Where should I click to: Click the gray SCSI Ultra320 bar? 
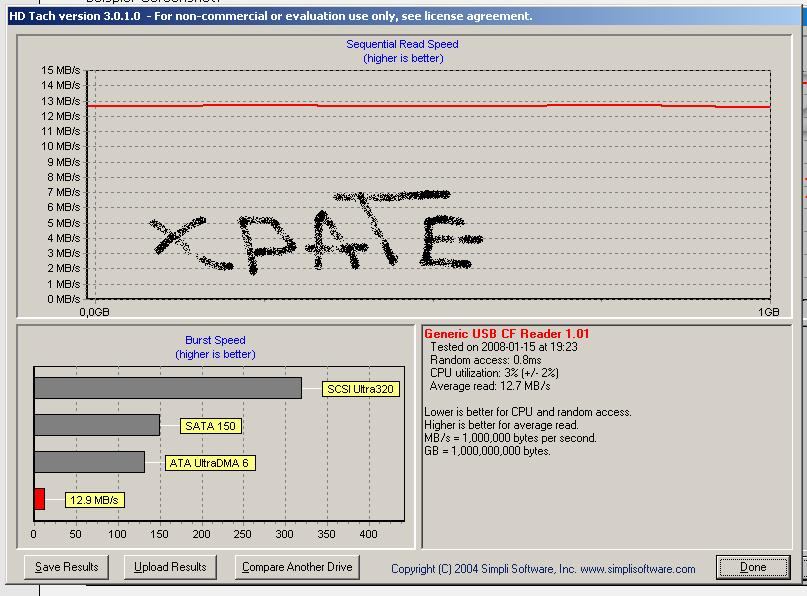pyautogui.click(x=168, y=388)
